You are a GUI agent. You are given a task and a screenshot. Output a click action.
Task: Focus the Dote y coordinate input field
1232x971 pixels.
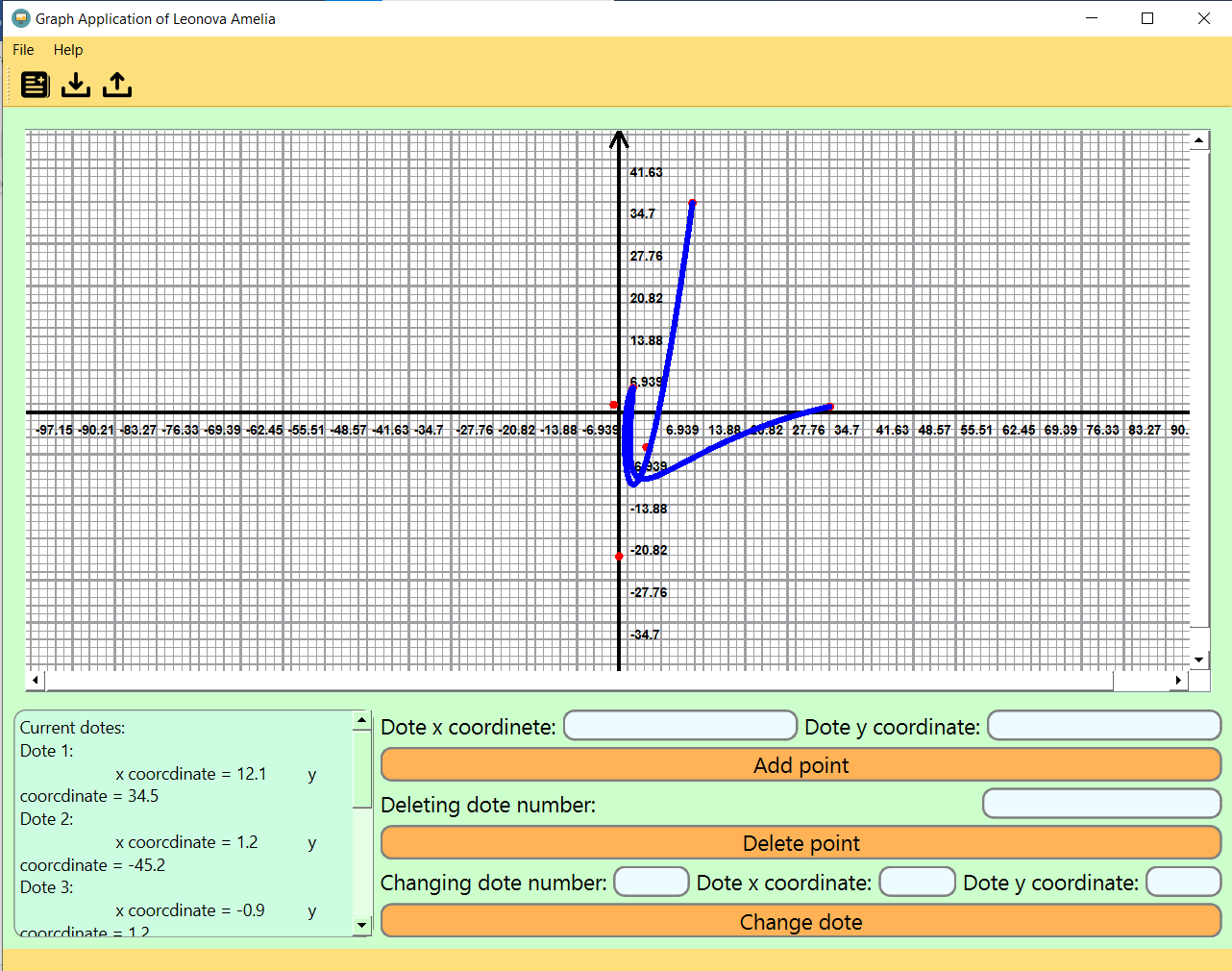[x=1103, y=725]
